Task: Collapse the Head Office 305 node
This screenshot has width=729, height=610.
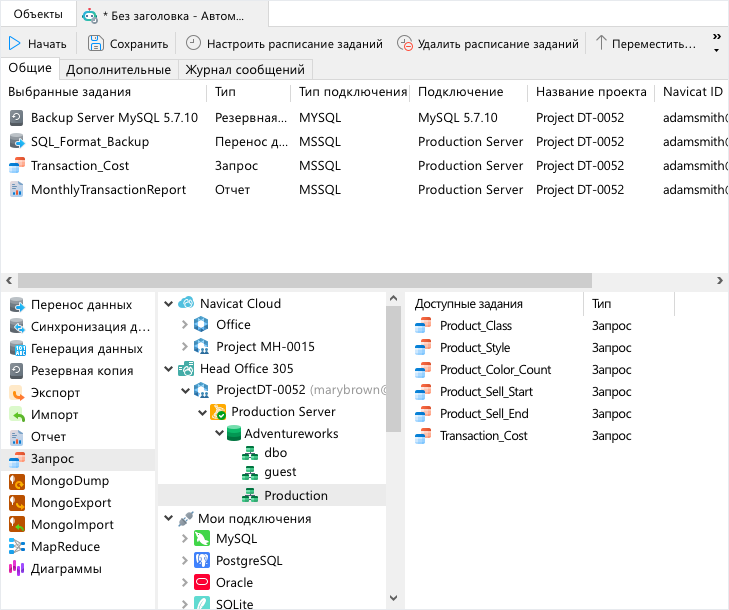Action: (169, 369)
